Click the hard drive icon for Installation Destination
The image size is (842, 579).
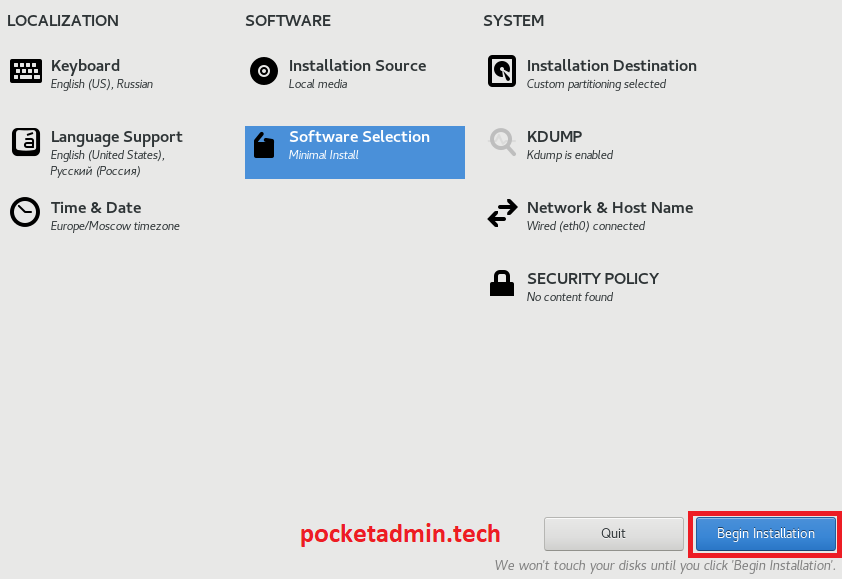(x=502, y=71)
